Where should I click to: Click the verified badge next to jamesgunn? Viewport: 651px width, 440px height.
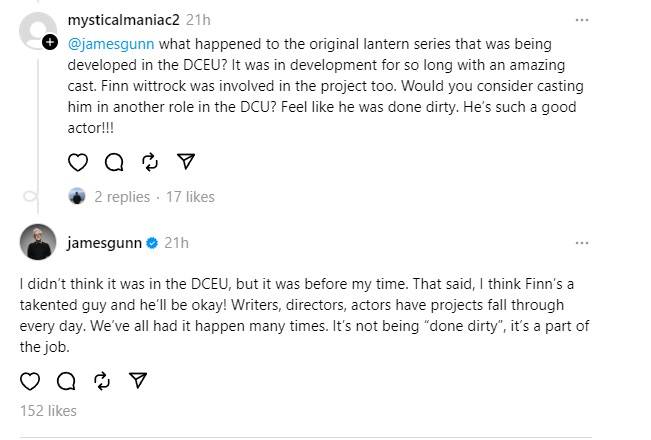click(x=152, y=242)
